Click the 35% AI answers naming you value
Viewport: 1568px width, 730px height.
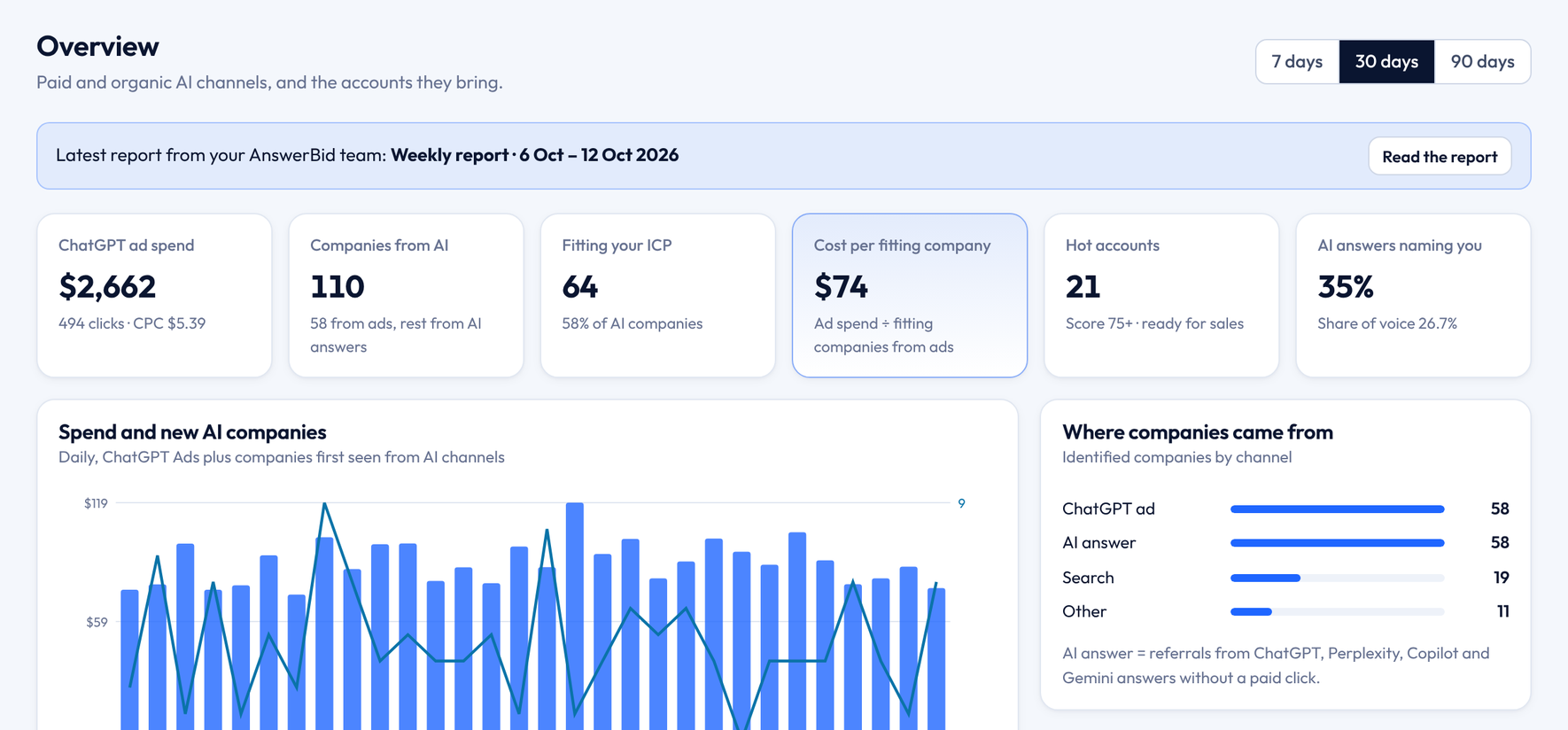pyautogui.click(x=1346, y=286)
